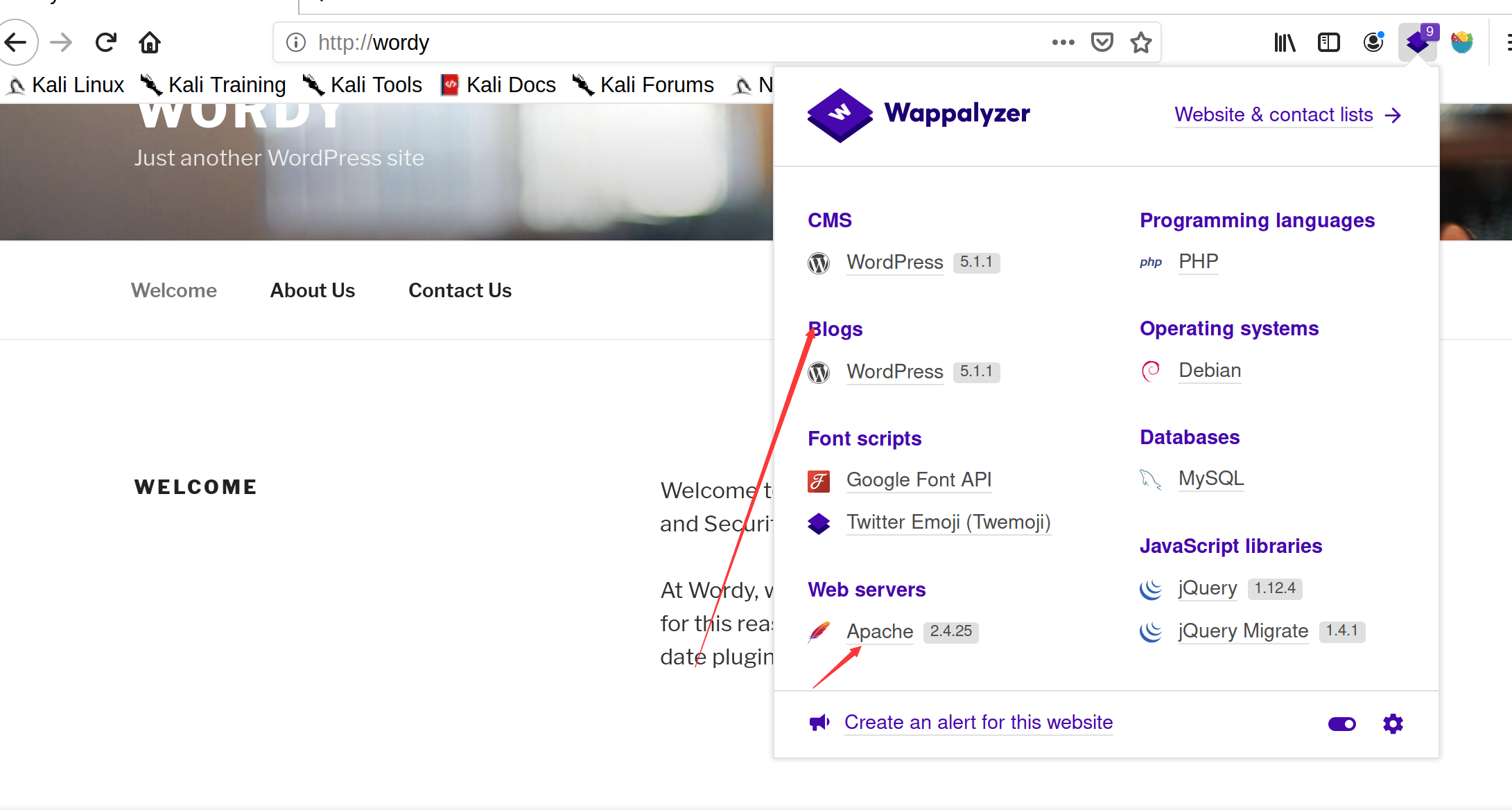Click the WordPress icon under CMS
The image size is (1512, 810).
pyautogui.click(x=819, y=263)
